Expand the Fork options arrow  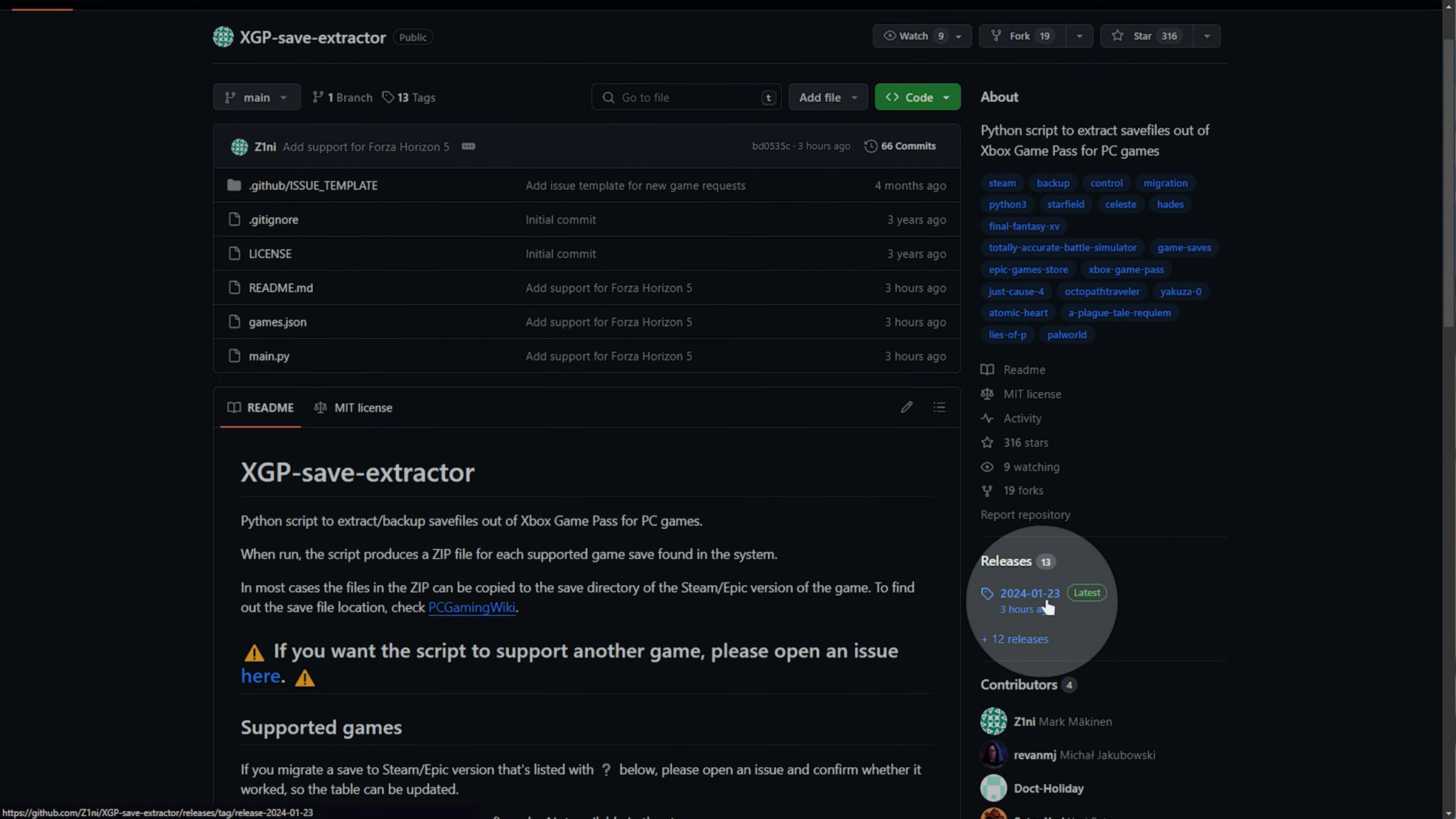click(1079, 36)
